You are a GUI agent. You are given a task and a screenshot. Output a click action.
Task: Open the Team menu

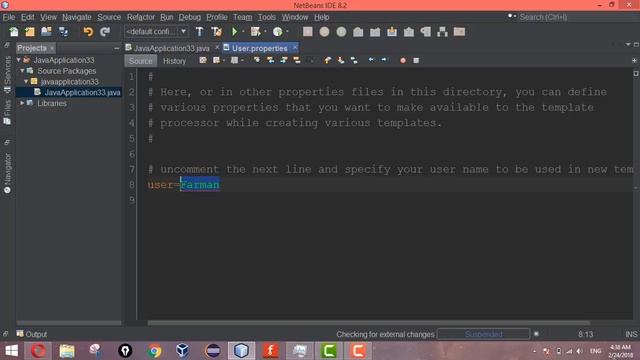coord(242,17)
